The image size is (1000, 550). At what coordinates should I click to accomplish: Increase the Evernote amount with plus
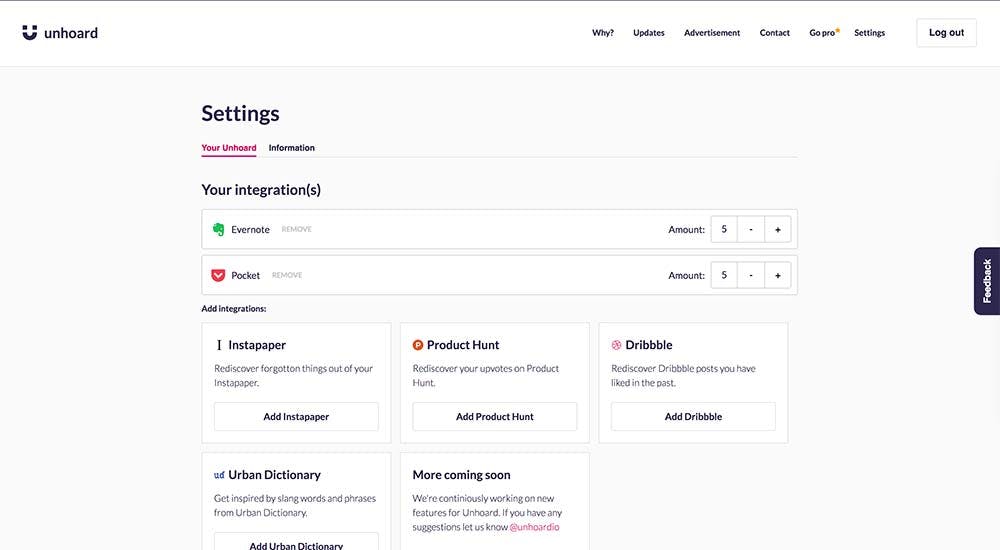(x=778, y=229)
